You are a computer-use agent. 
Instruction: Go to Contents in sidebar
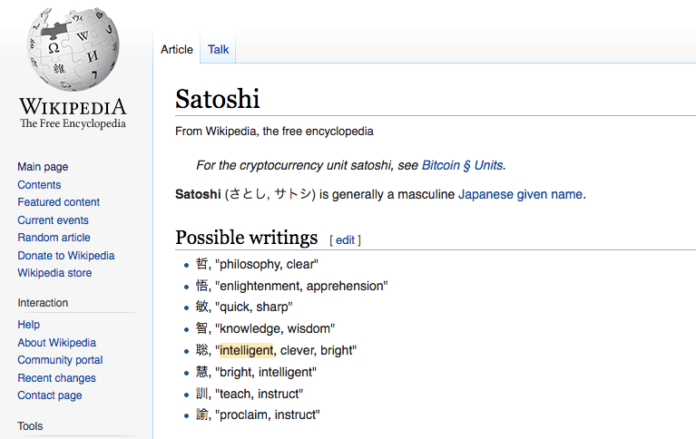pos(39,185)
